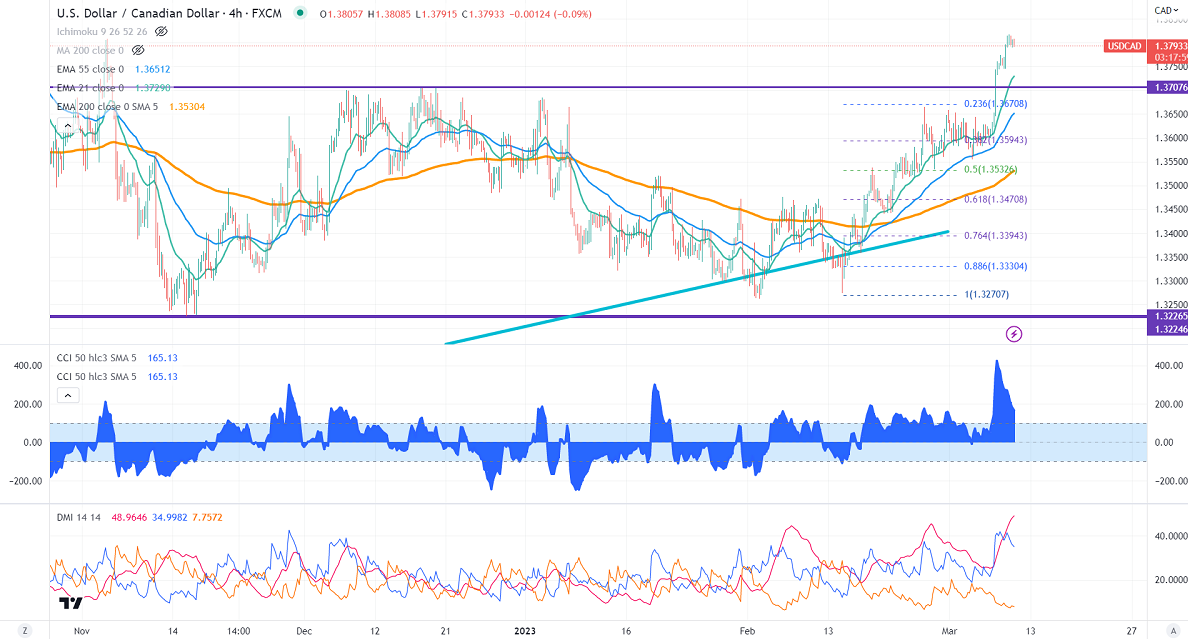Show the hidden Ichimoku indicator
Image resolution: width=1188 pixels, height=639 pixels.
coord(160,31)
